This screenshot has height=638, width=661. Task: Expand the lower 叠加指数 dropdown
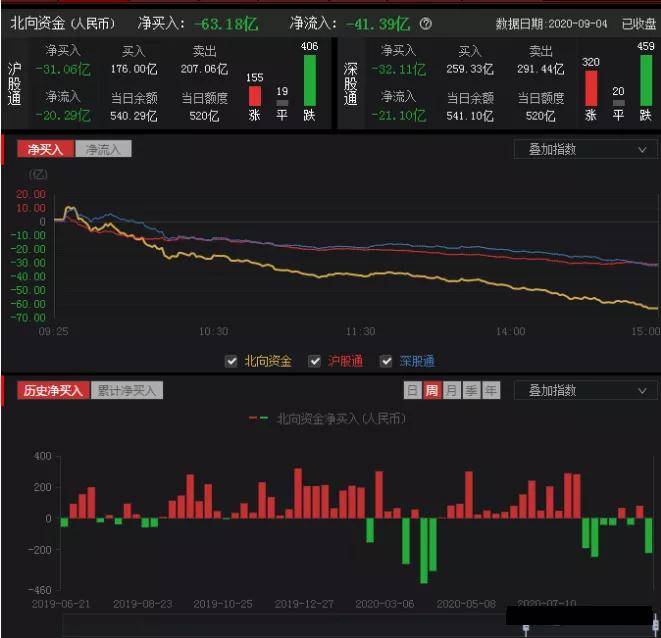pyautogui.click(x=585, y=391)
